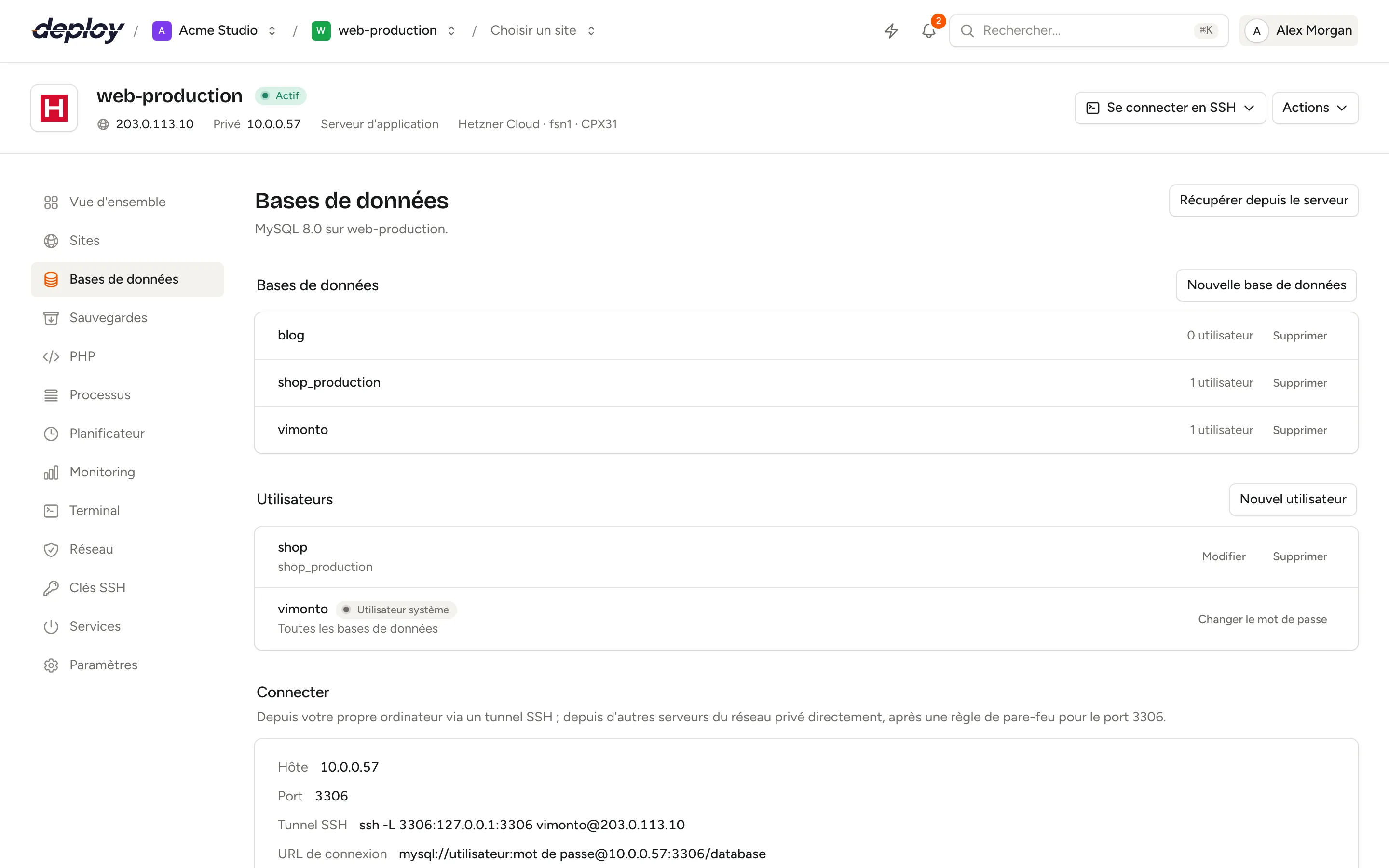Click the green web-production avatar icon
This screenshot has height=868, width=1389.
point(321,30)
